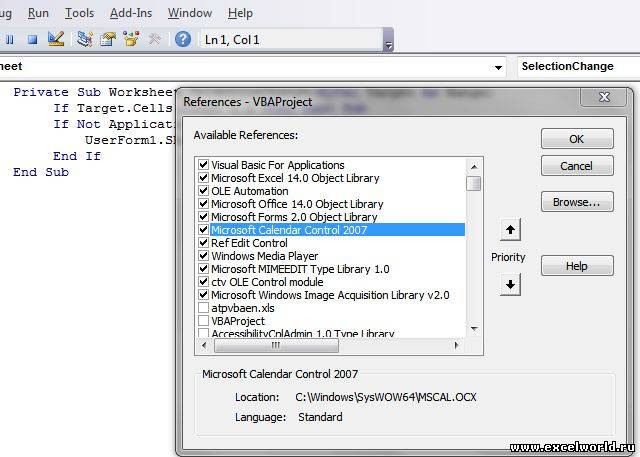Viewport: 640px width, 457px height.
Task: Move reference priority down arrow
Action: (x=510, y=284)
